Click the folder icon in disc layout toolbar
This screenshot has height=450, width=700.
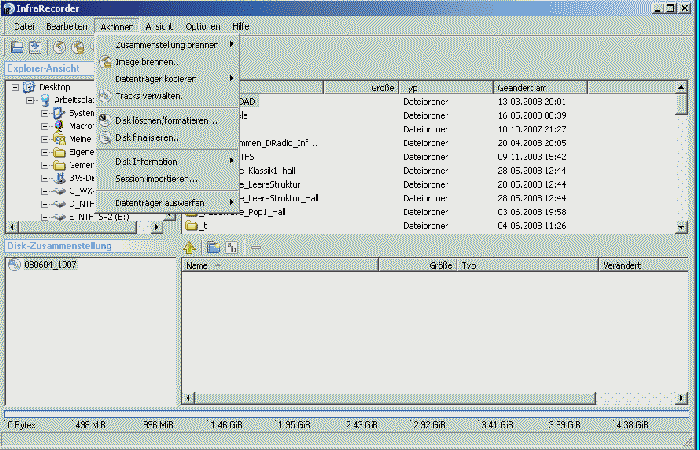(x=212, y=246)
